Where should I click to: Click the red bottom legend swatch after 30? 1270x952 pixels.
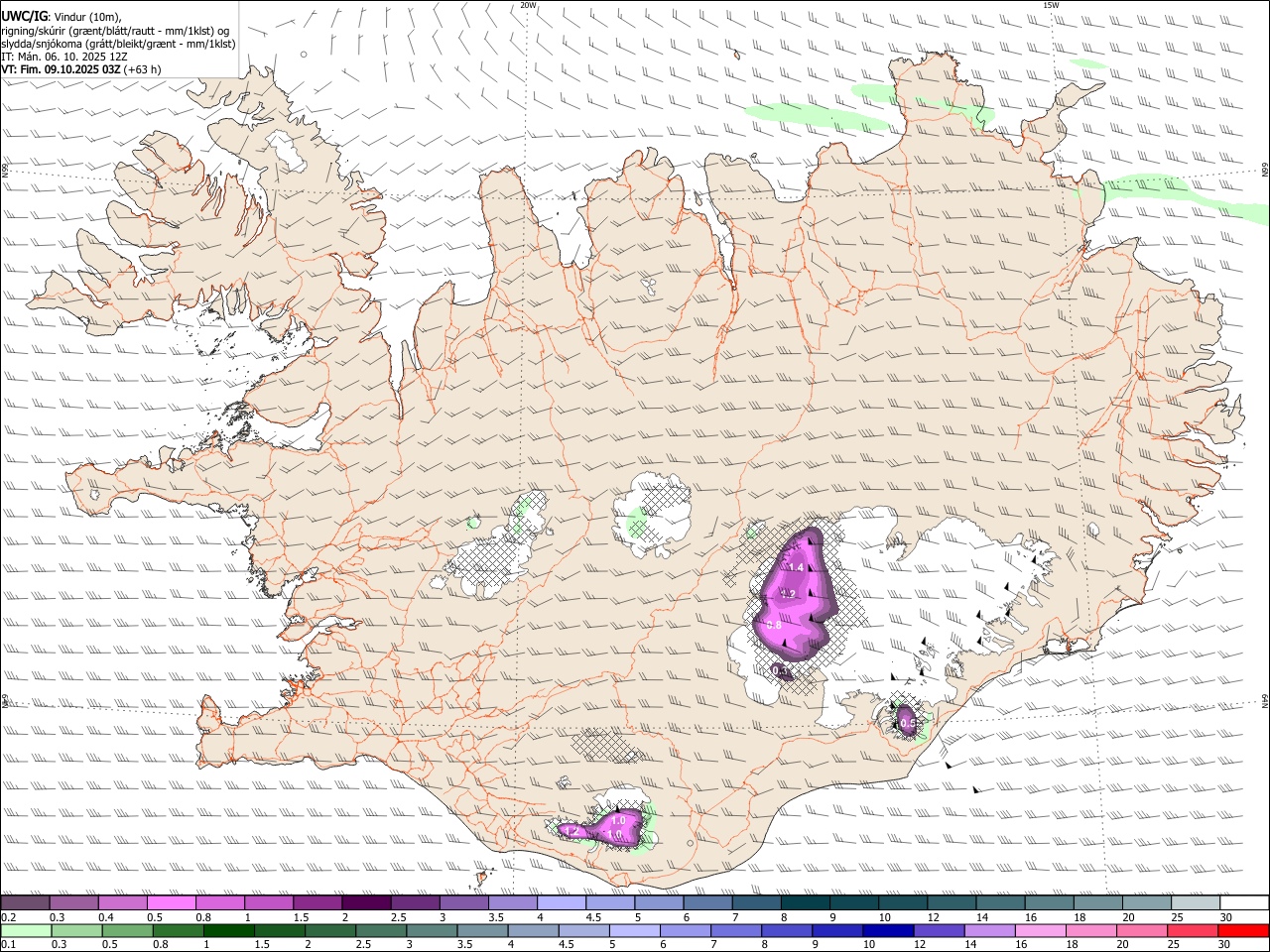coord(1244,930)
